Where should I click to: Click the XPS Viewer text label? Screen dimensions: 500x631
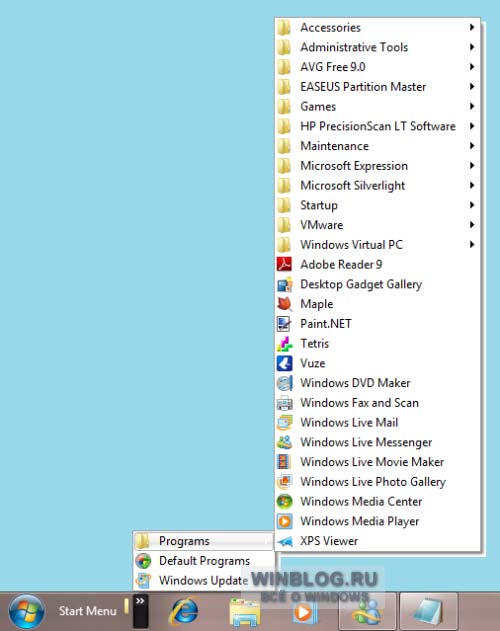click(329, 540)
